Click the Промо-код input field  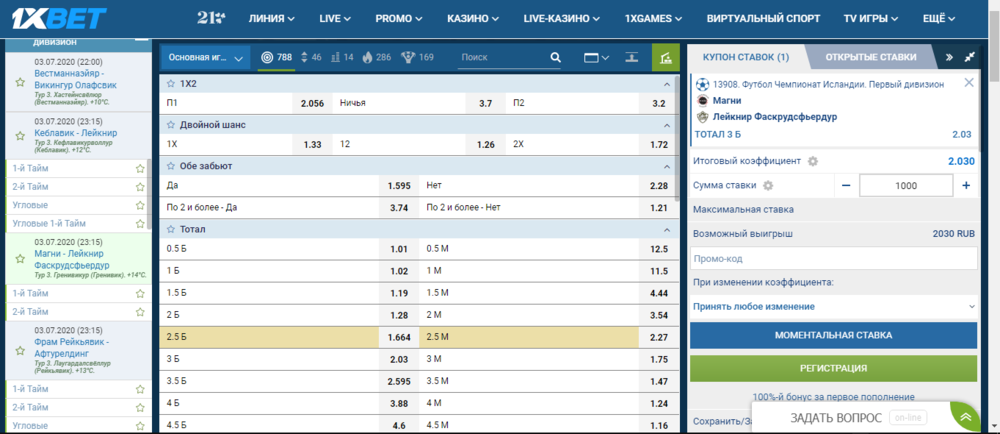point(834,259)
